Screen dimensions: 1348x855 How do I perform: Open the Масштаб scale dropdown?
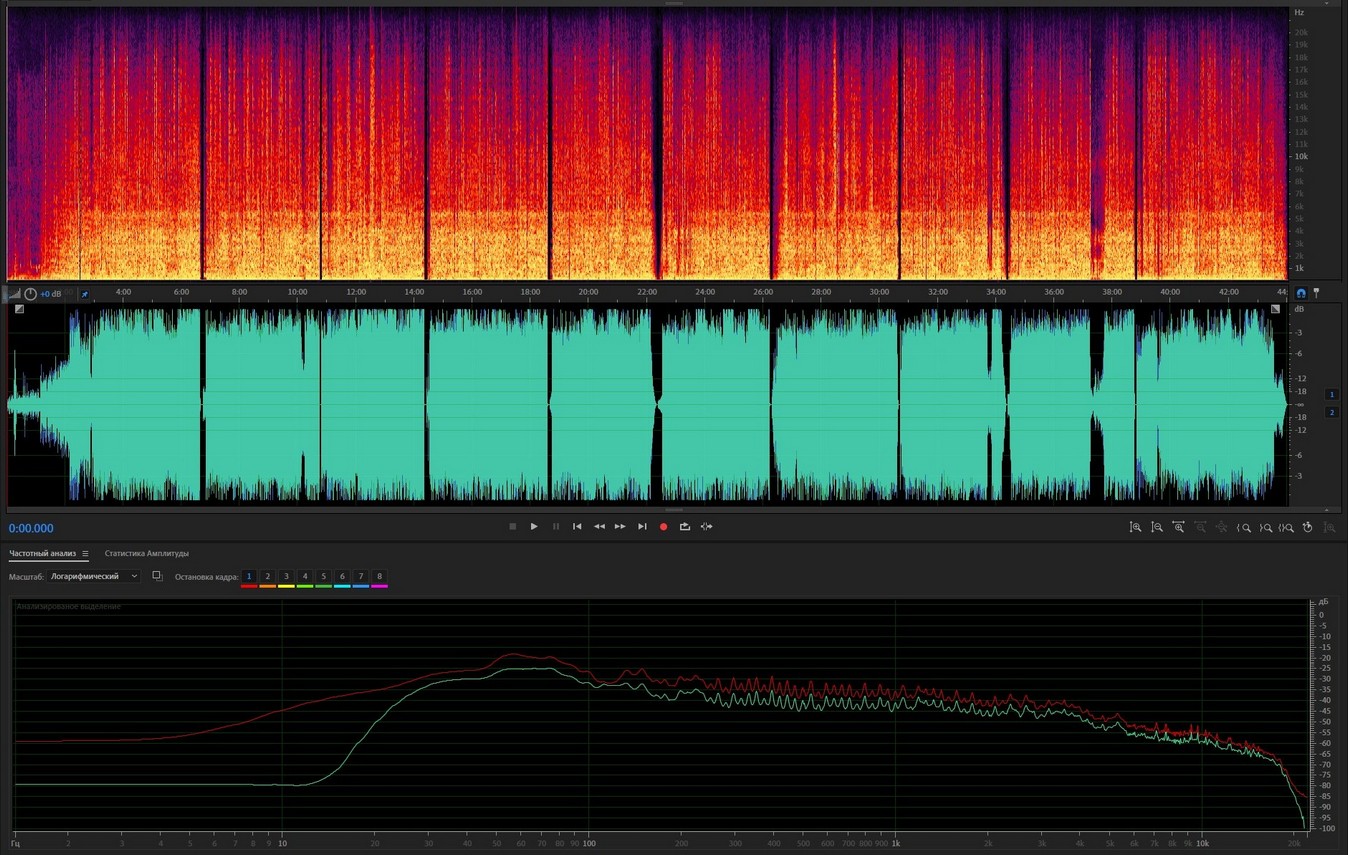[x=95, y=577]
